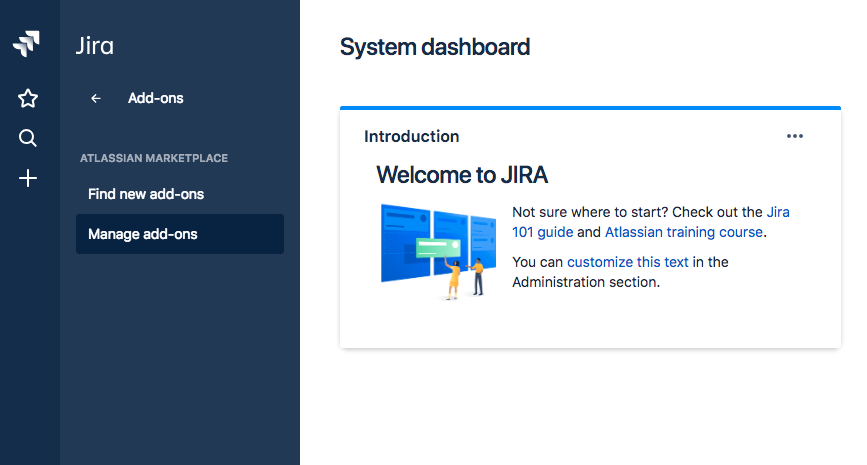Viewport: 867px width, 465px height.
Task: Click the plus create icon
Action: [x=28, y=178]
